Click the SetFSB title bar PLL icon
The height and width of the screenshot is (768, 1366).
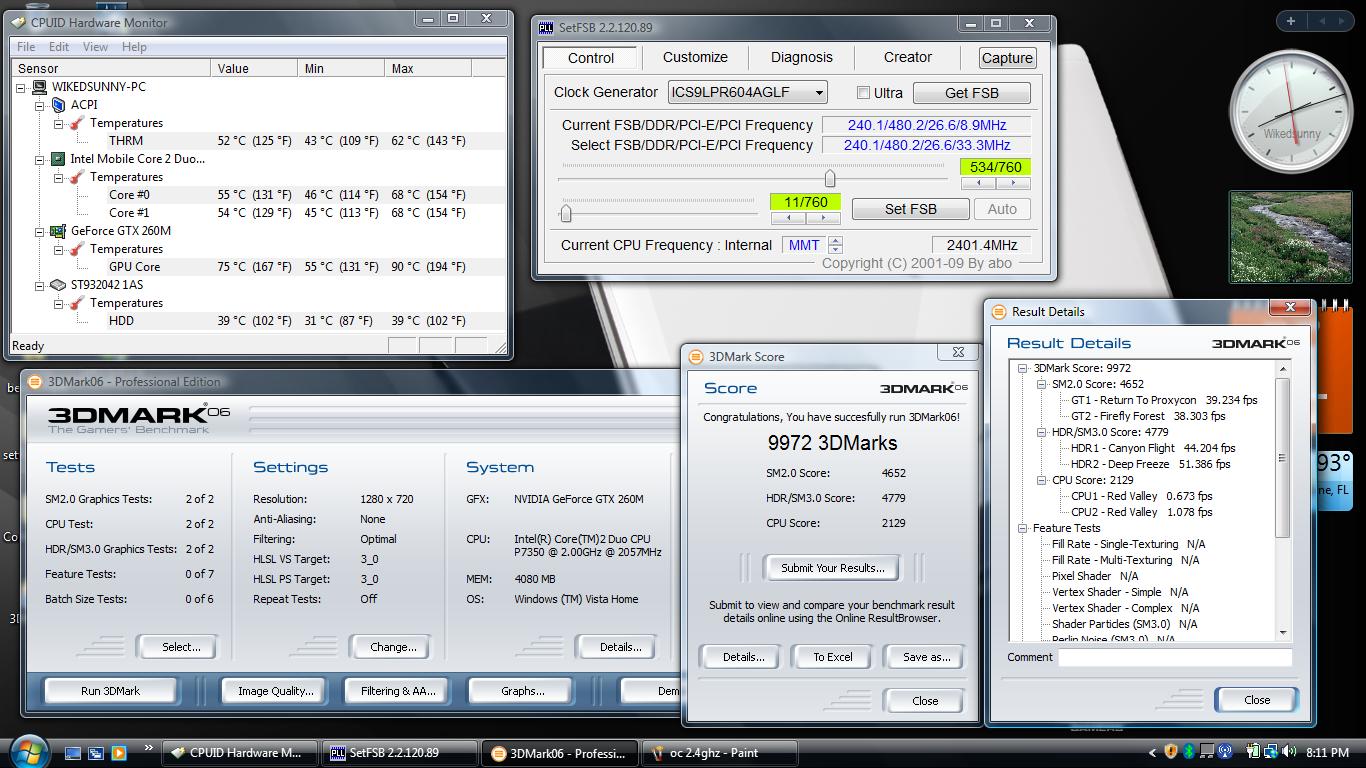point(547,27)
